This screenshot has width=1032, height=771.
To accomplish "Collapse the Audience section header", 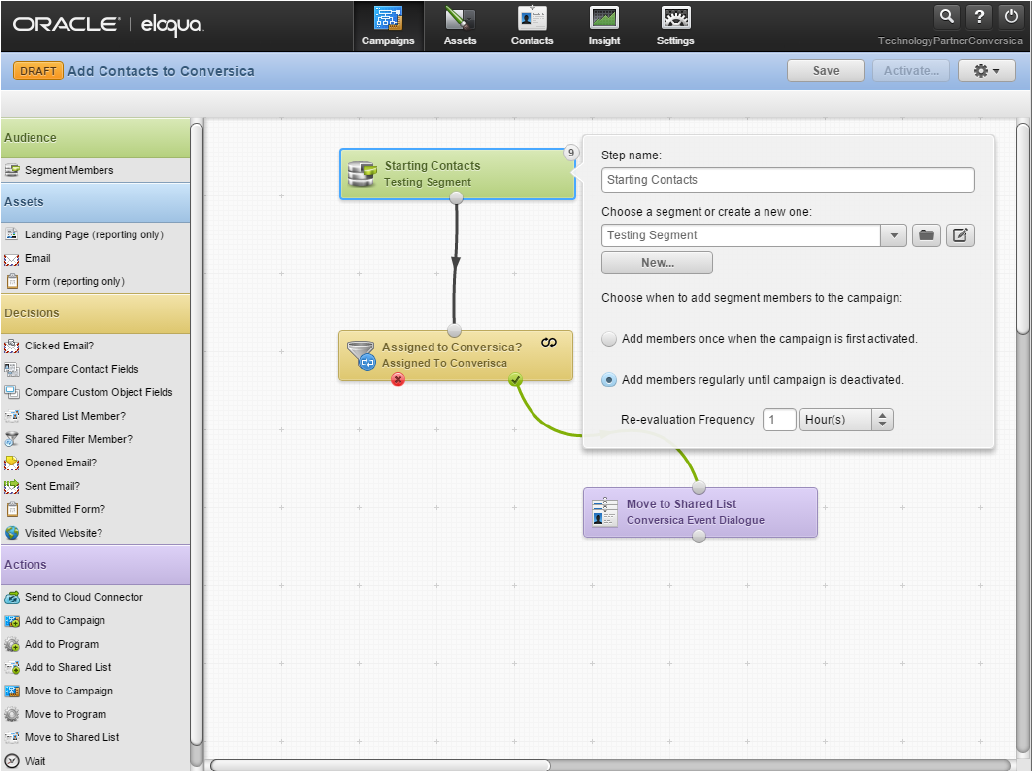I will 95,138.
